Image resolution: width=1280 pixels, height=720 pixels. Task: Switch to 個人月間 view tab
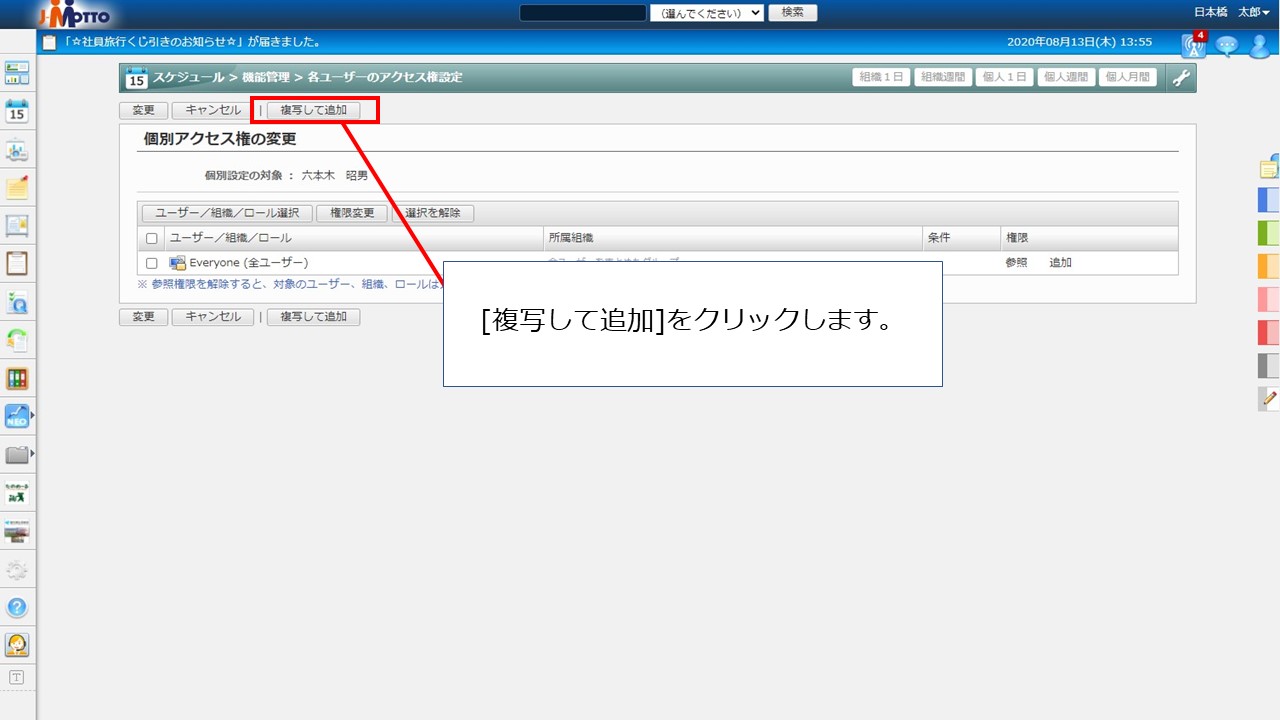(x=1127, y=77)
